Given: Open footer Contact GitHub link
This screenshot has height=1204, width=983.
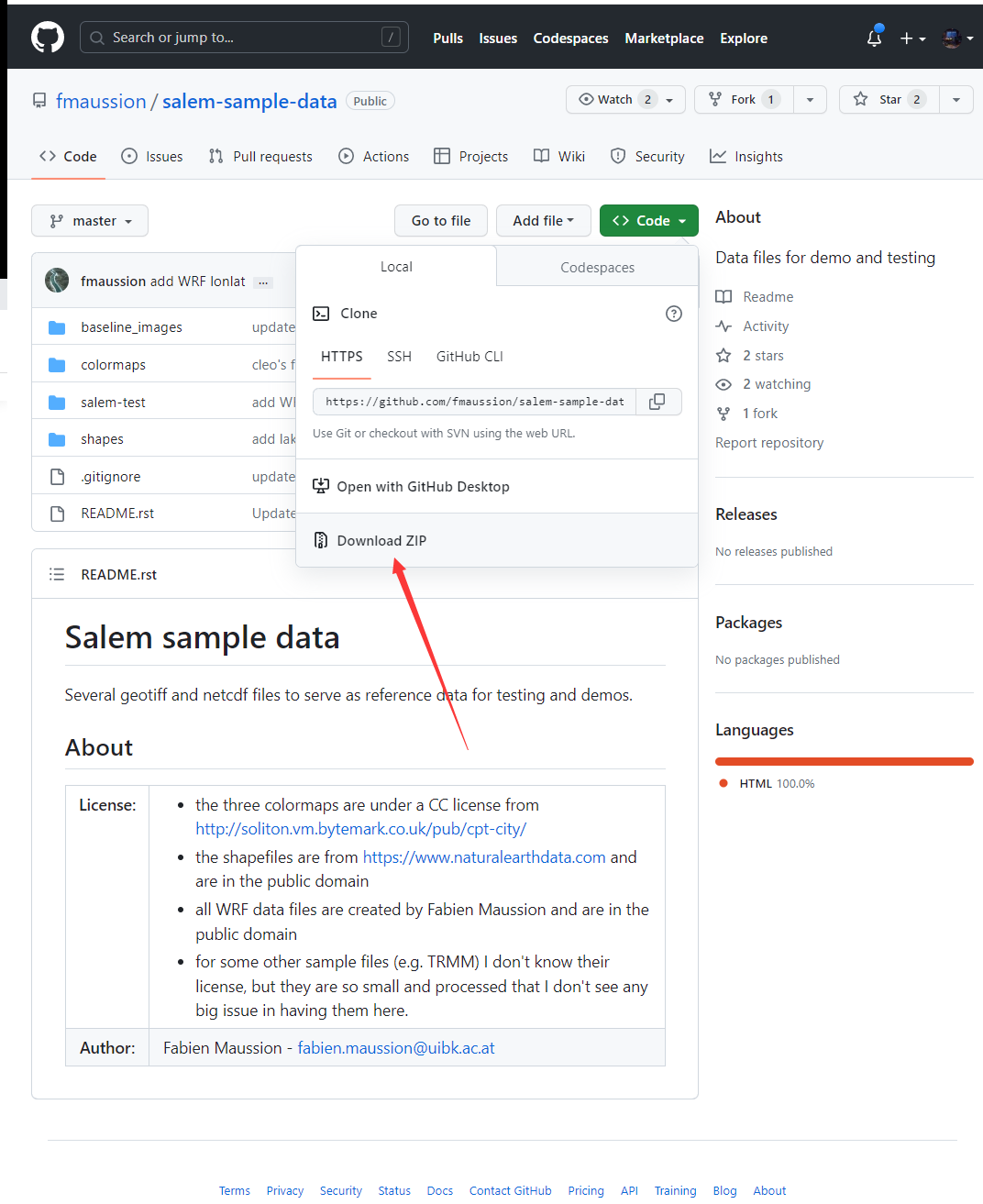Looking at the screenshot, I should point(511,1191).
